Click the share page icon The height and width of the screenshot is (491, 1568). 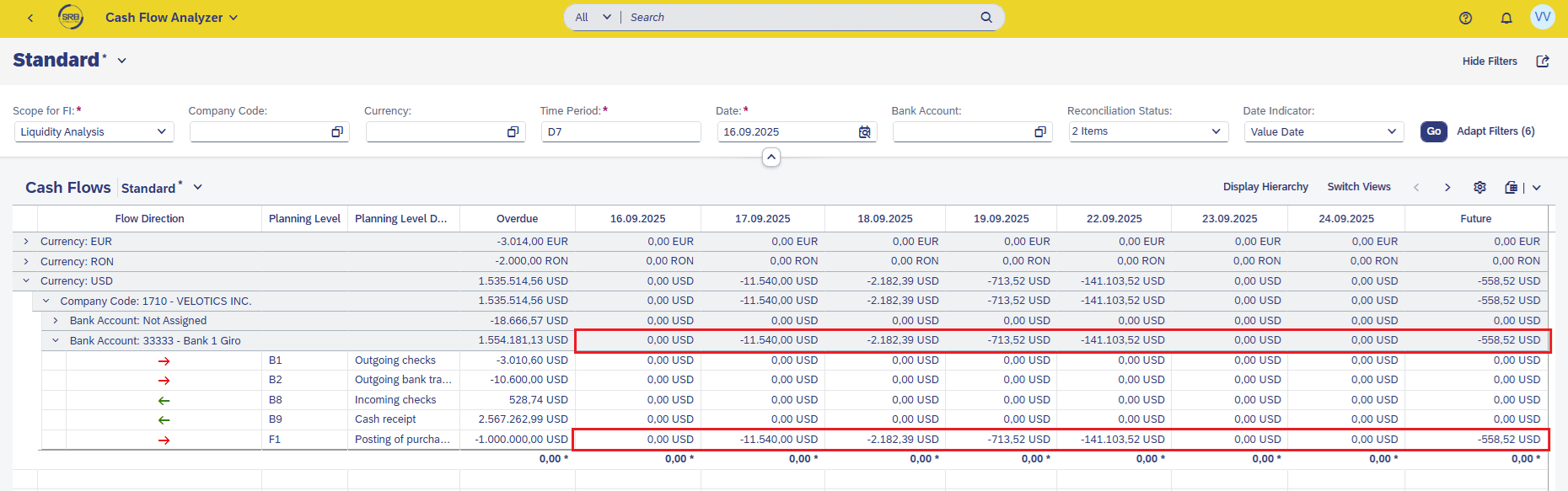(1543, 61)
